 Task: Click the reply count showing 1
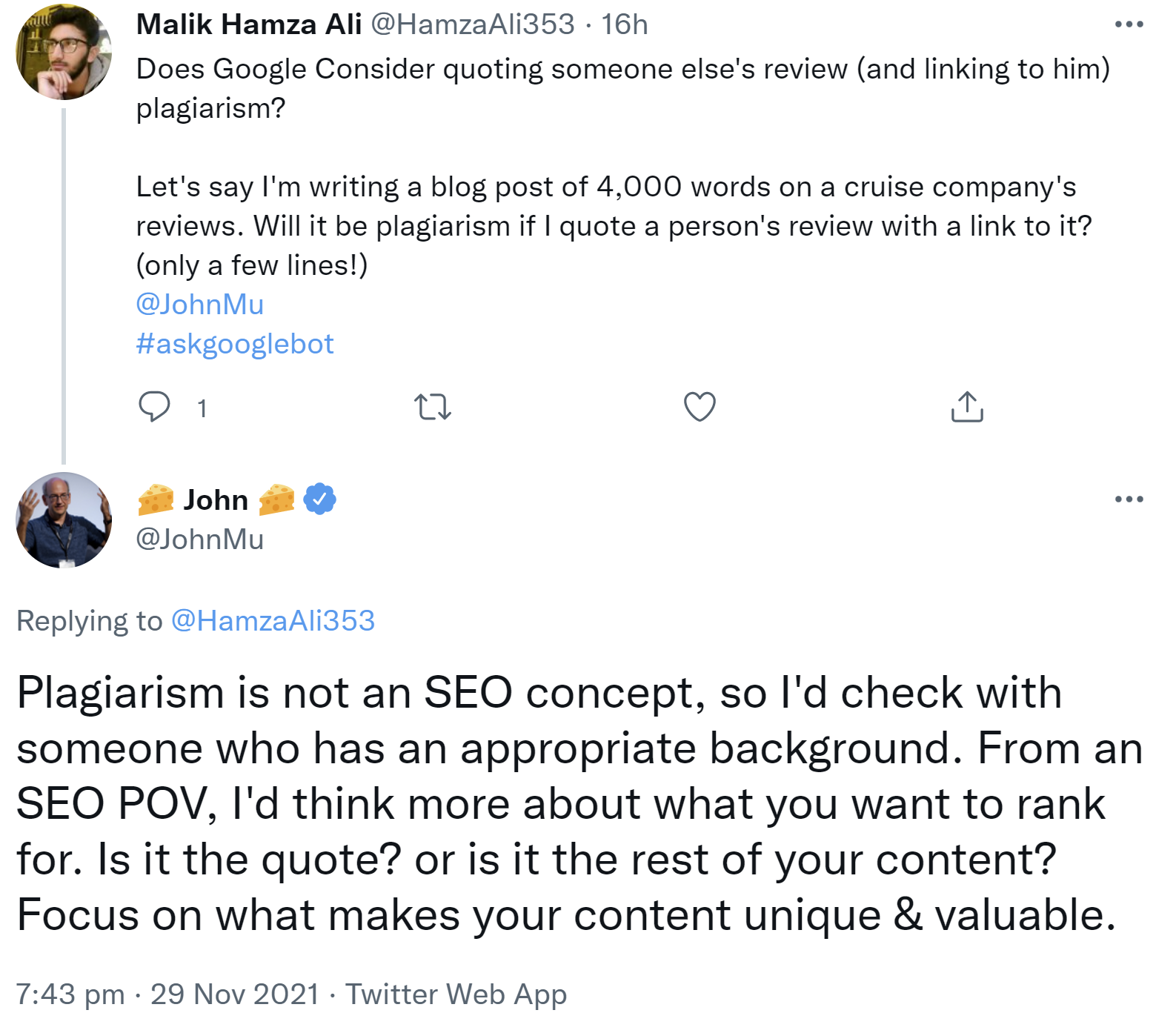[201, 406]
